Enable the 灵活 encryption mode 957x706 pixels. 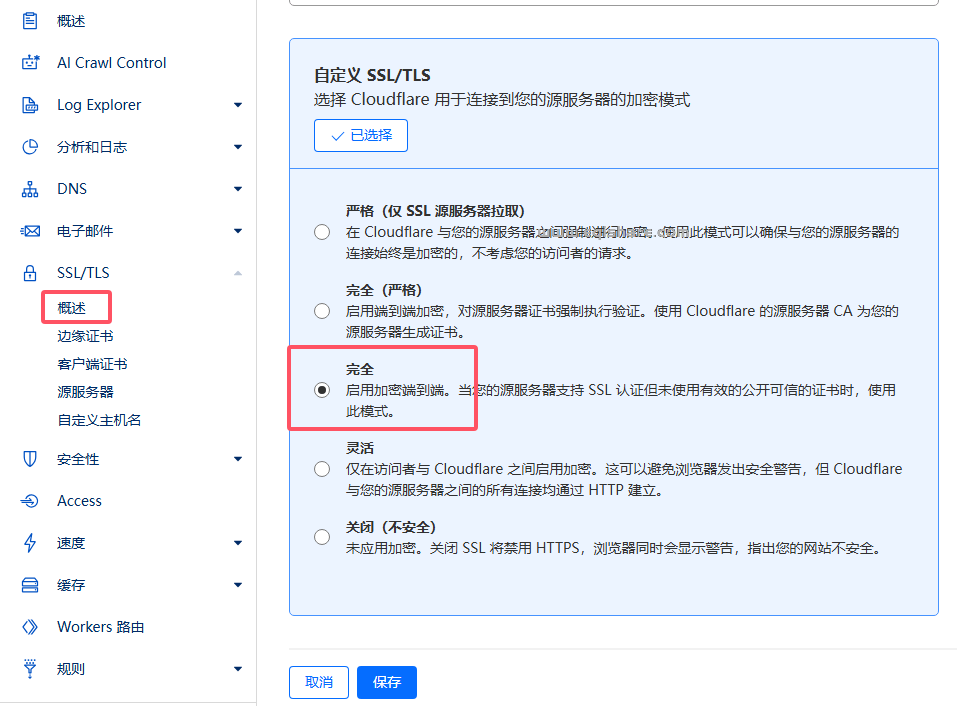point(322,468)
